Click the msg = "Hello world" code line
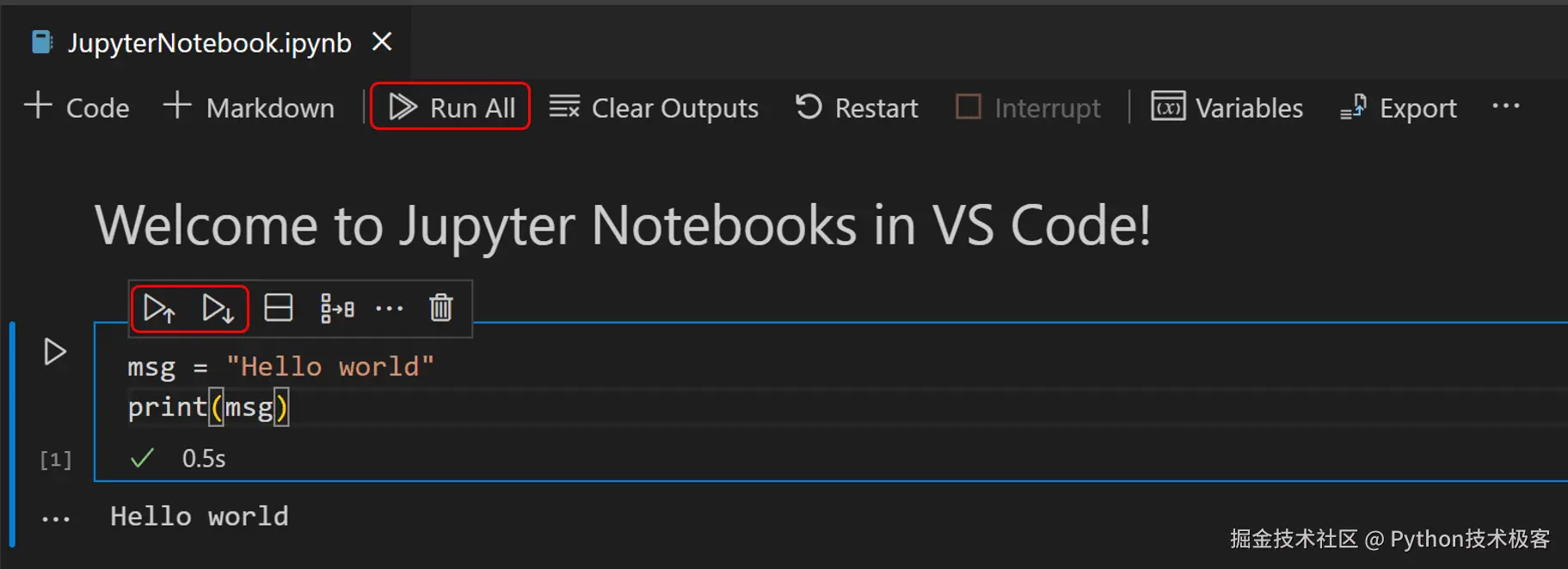This screenshot has width=1568, height=569. (281, 367)
